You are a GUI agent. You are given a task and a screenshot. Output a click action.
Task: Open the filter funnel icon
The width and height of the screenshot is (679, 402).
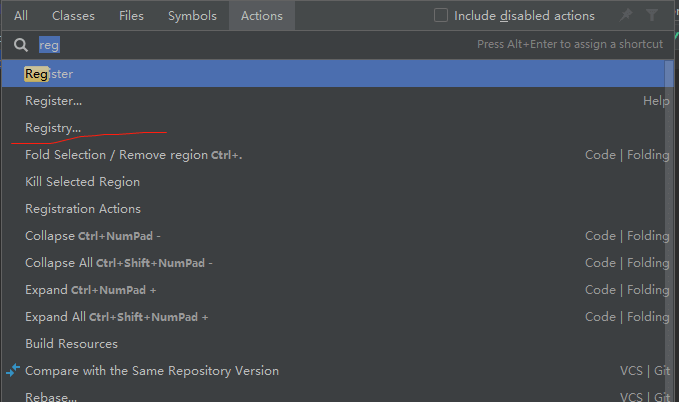(x=652, y=15)
